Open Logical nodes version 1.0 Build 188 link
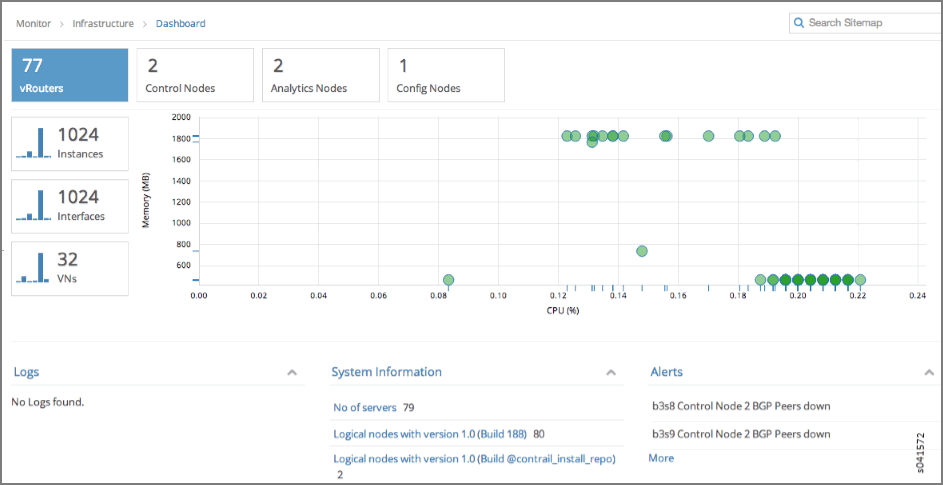 (431, 434)
